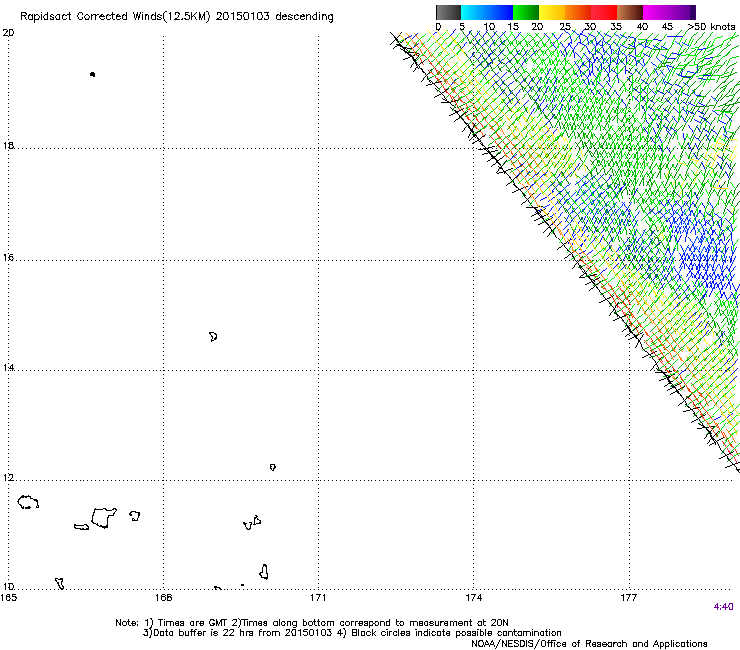Click the magenta 40-45 knots color swatch
This screenshot has width=740, height=650.
coord(656,12)
